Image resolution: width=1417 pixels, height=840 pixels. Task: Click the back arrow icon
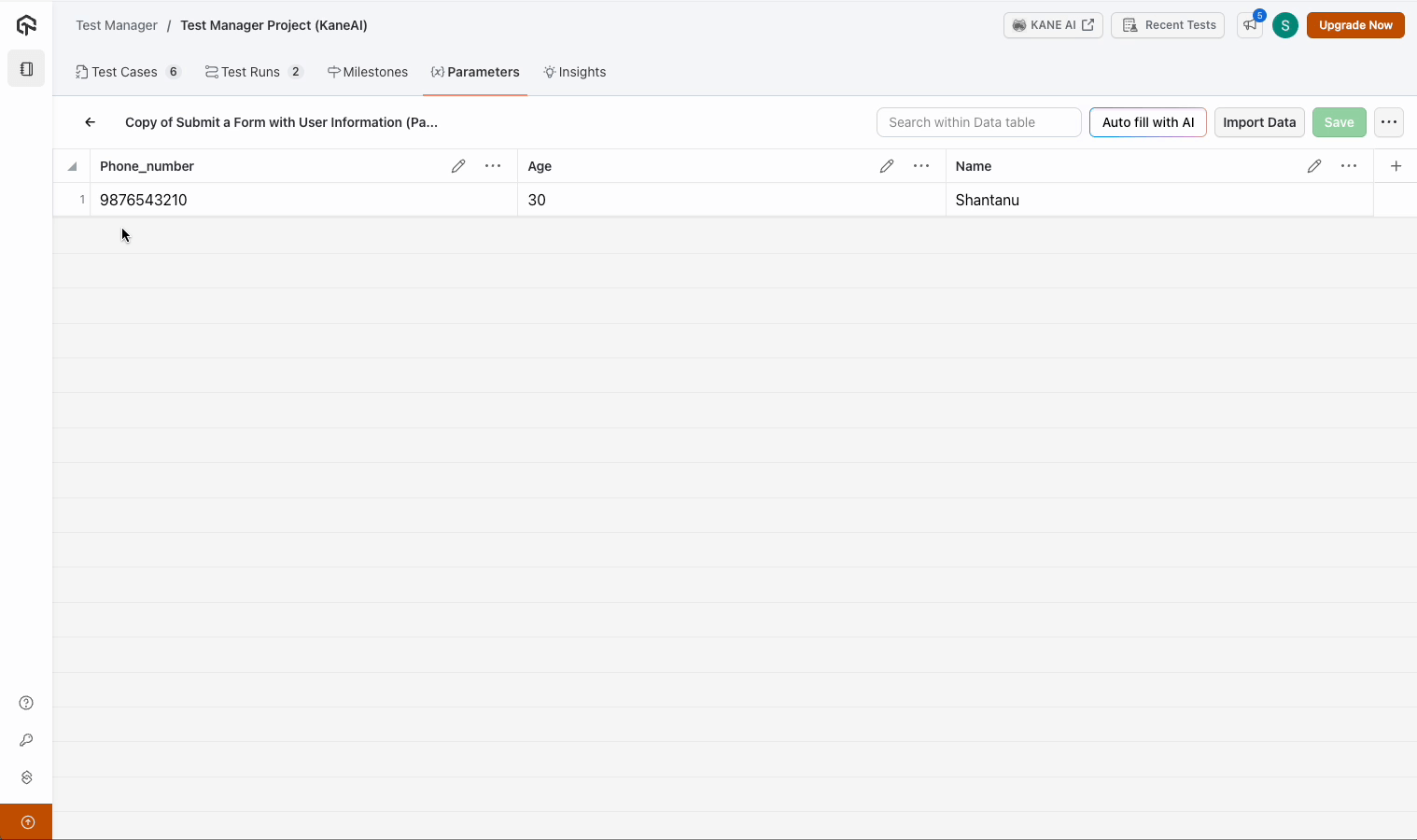click(x=91, y=122)
